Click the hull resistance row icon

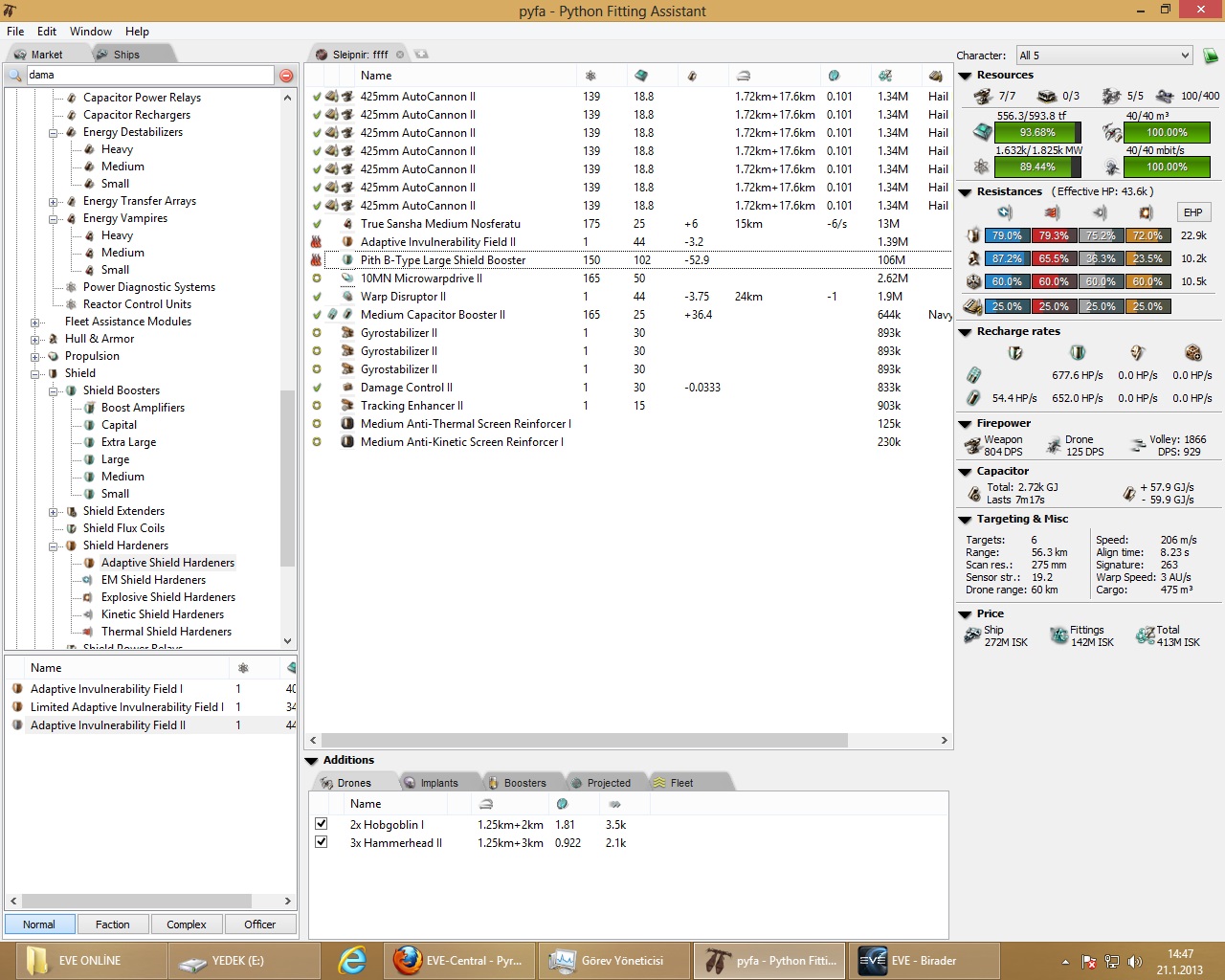coord(973,281)
